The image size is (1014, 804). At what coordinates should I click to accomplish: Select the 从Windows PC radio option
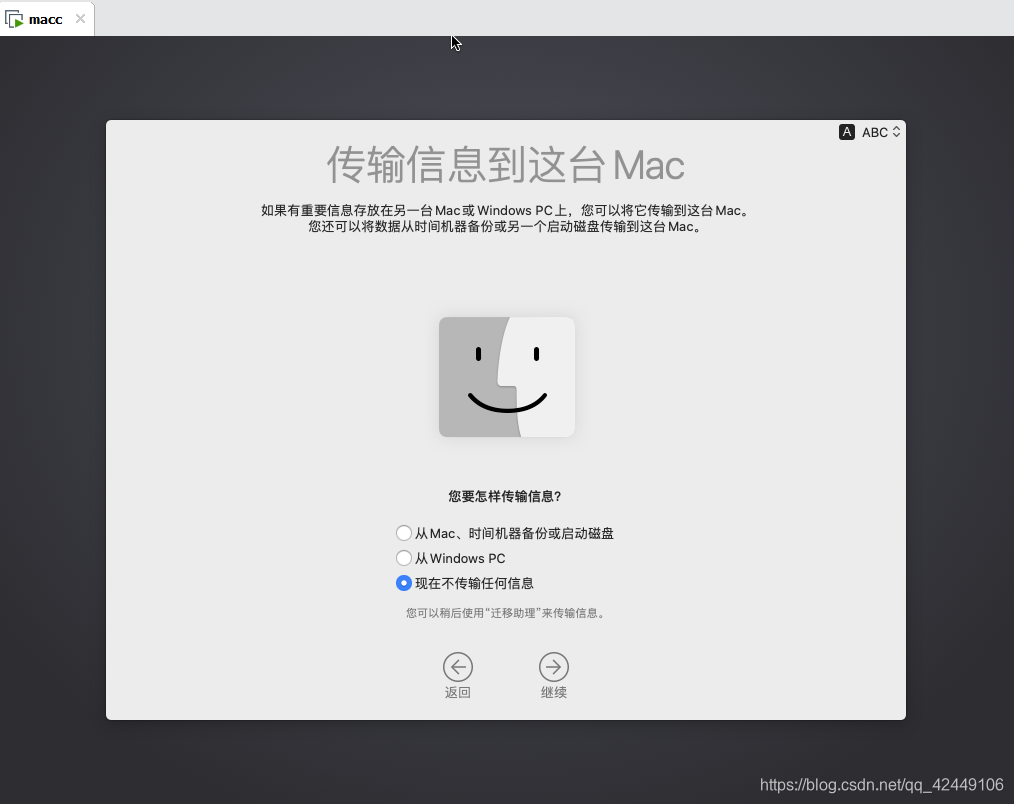pyautogui.click(x=404, y=558)
